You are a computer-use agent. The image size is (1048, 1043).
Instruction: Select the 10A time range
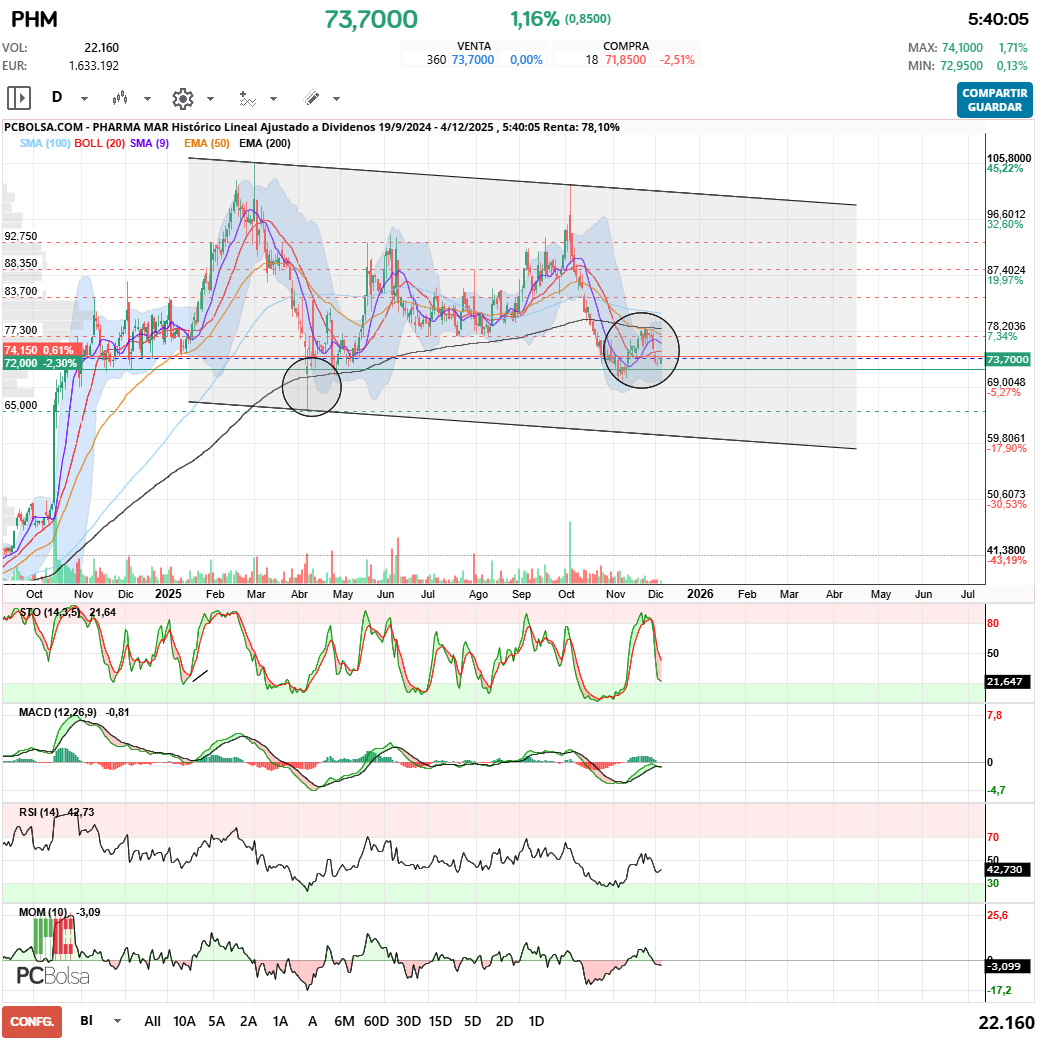(x=184, y=1021)
